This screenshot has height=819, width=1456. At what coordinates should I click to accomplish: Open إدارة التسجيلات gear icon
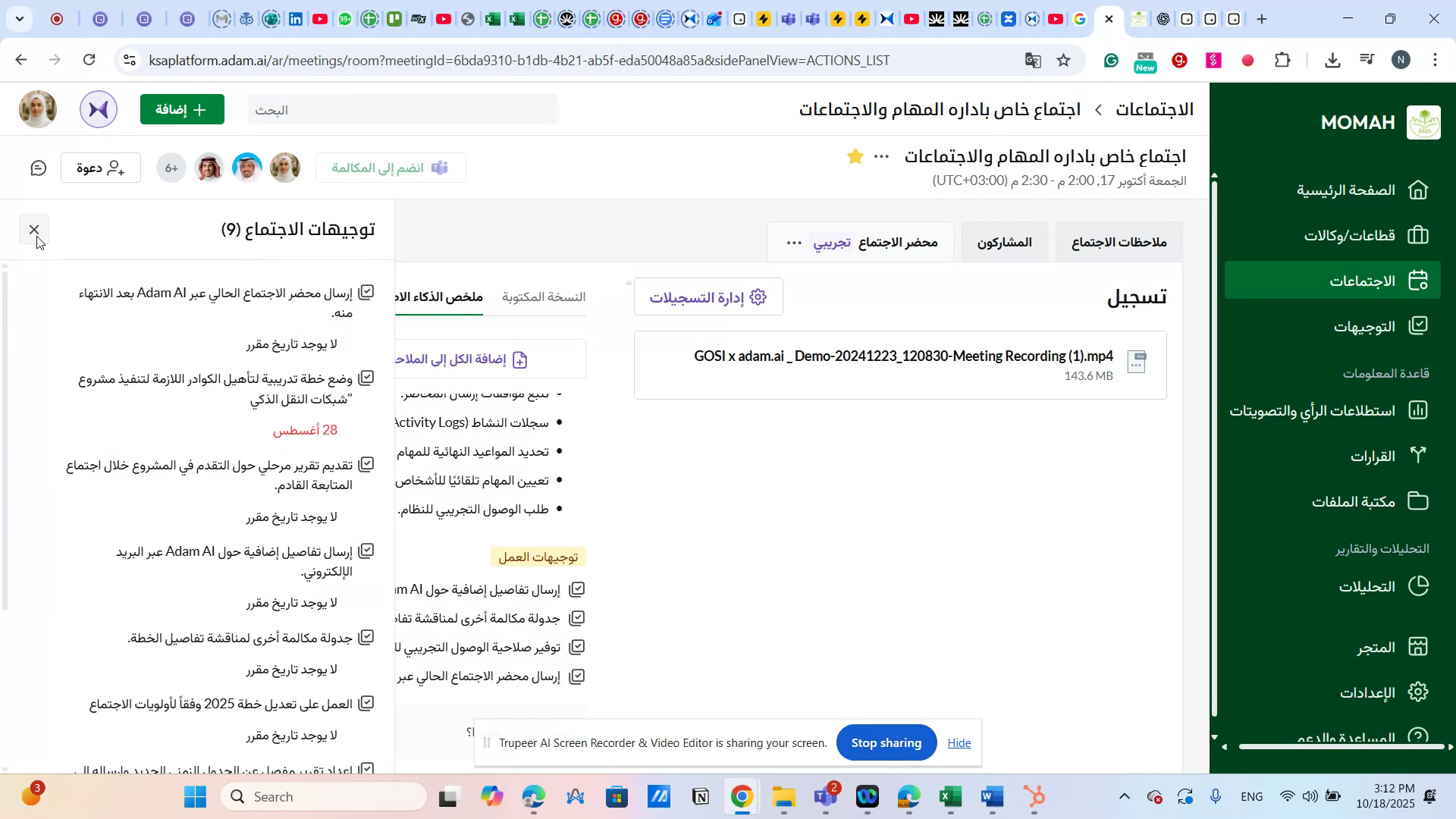[x=758, y=297]
